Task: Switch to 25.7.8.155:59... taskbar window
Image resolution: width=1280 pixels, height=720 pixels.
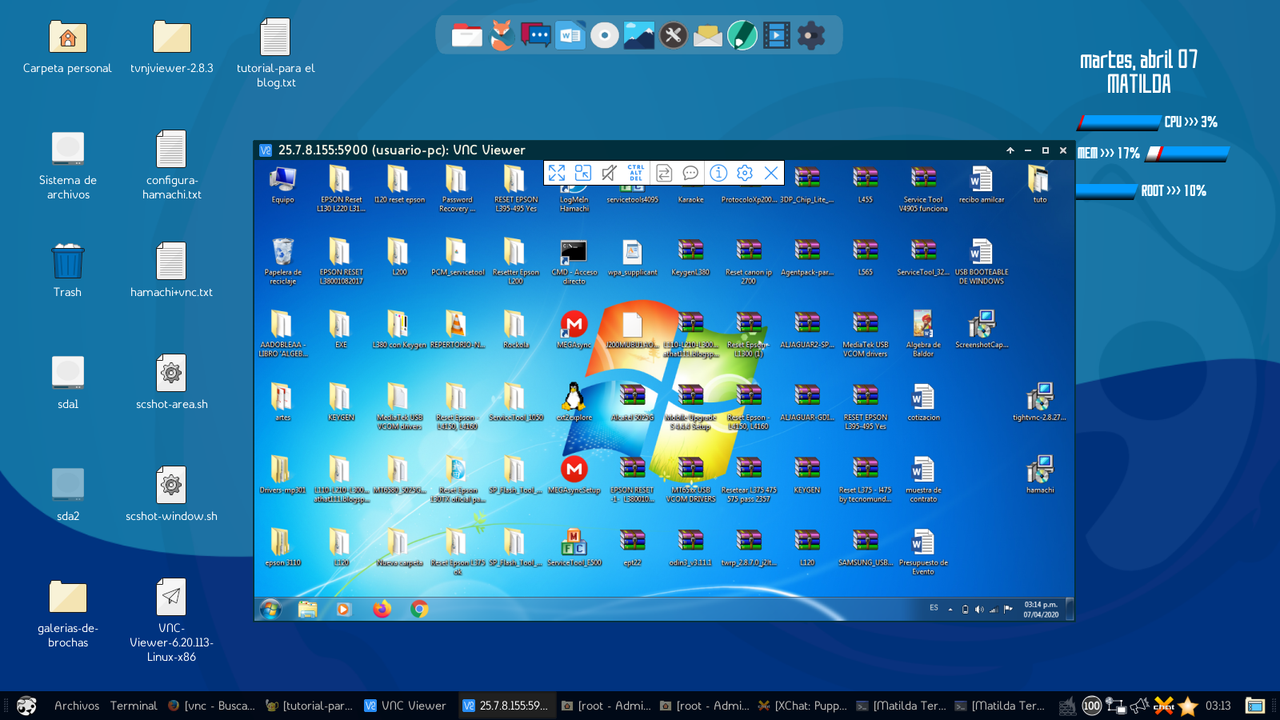Action: [505, 706]
